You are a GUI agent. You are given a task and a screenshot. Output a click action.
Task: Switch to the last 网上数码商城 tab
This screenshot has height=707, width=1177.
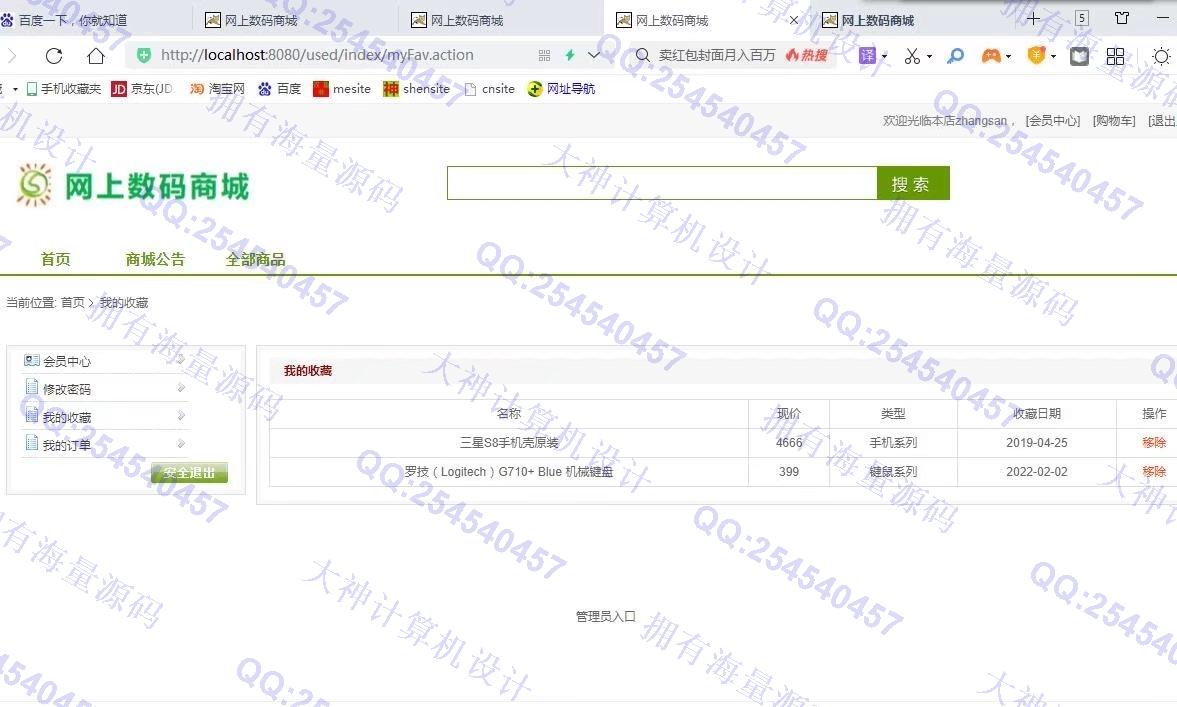(x=912, y=20)
